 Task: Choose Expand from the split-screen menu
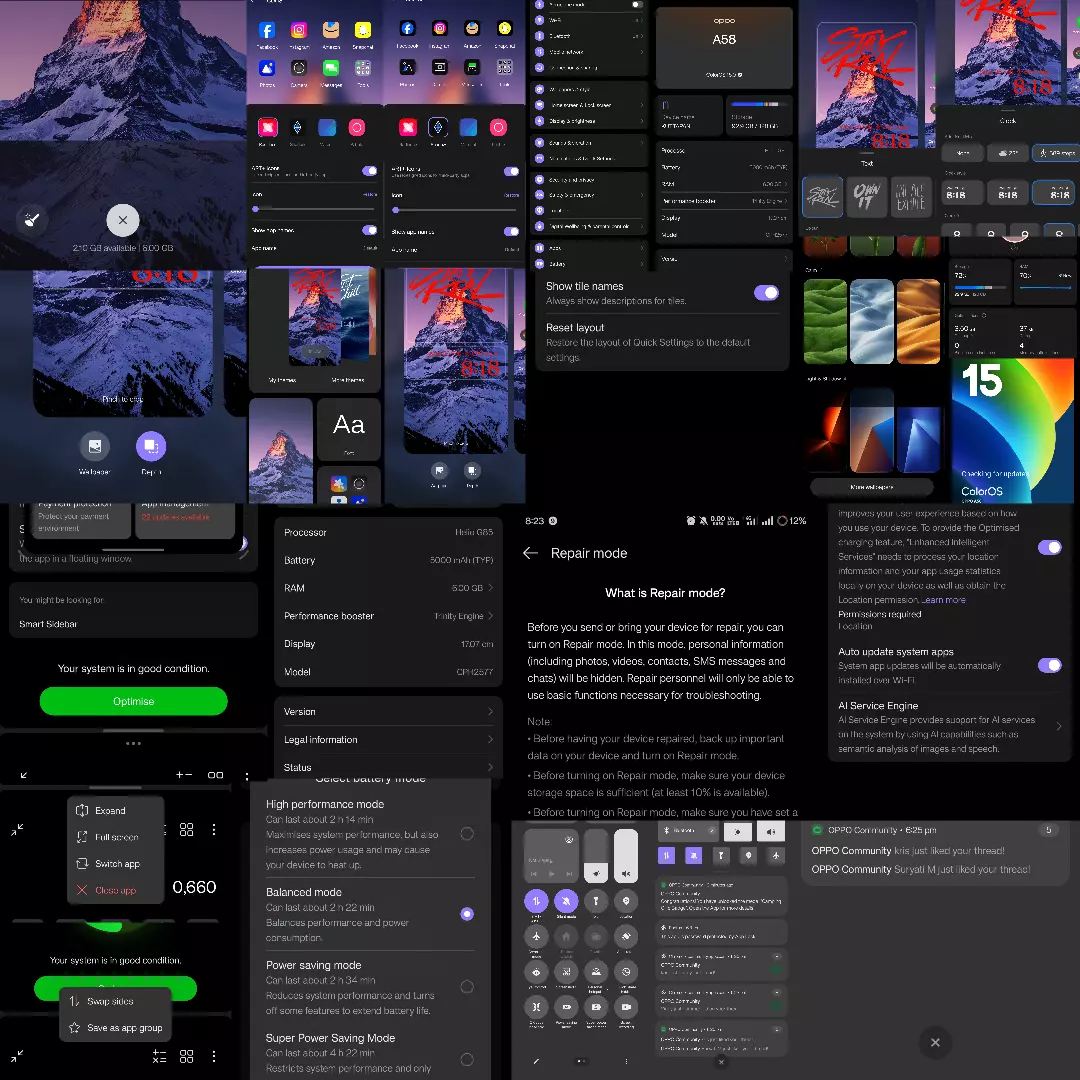coord(116,811)
